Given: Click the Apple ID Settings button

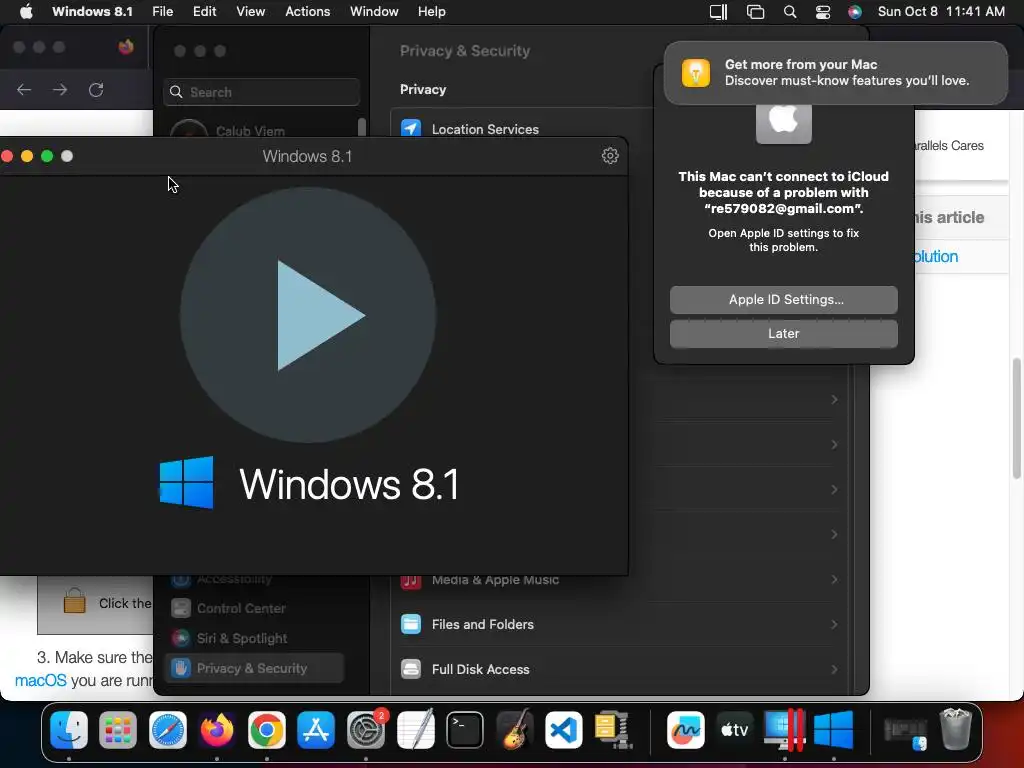Looking at the screenshot, I should tap(784, 300).
